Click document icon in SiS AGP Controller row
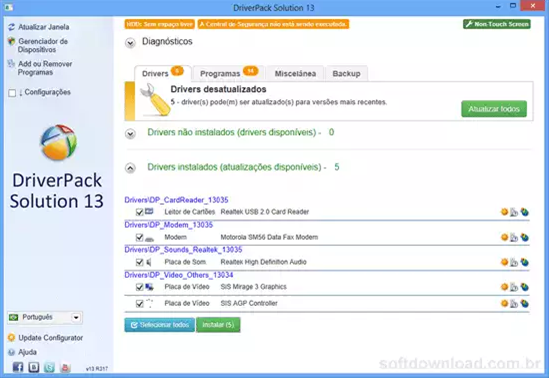This screenshot has height=378, width=549. tap(514, 303)
